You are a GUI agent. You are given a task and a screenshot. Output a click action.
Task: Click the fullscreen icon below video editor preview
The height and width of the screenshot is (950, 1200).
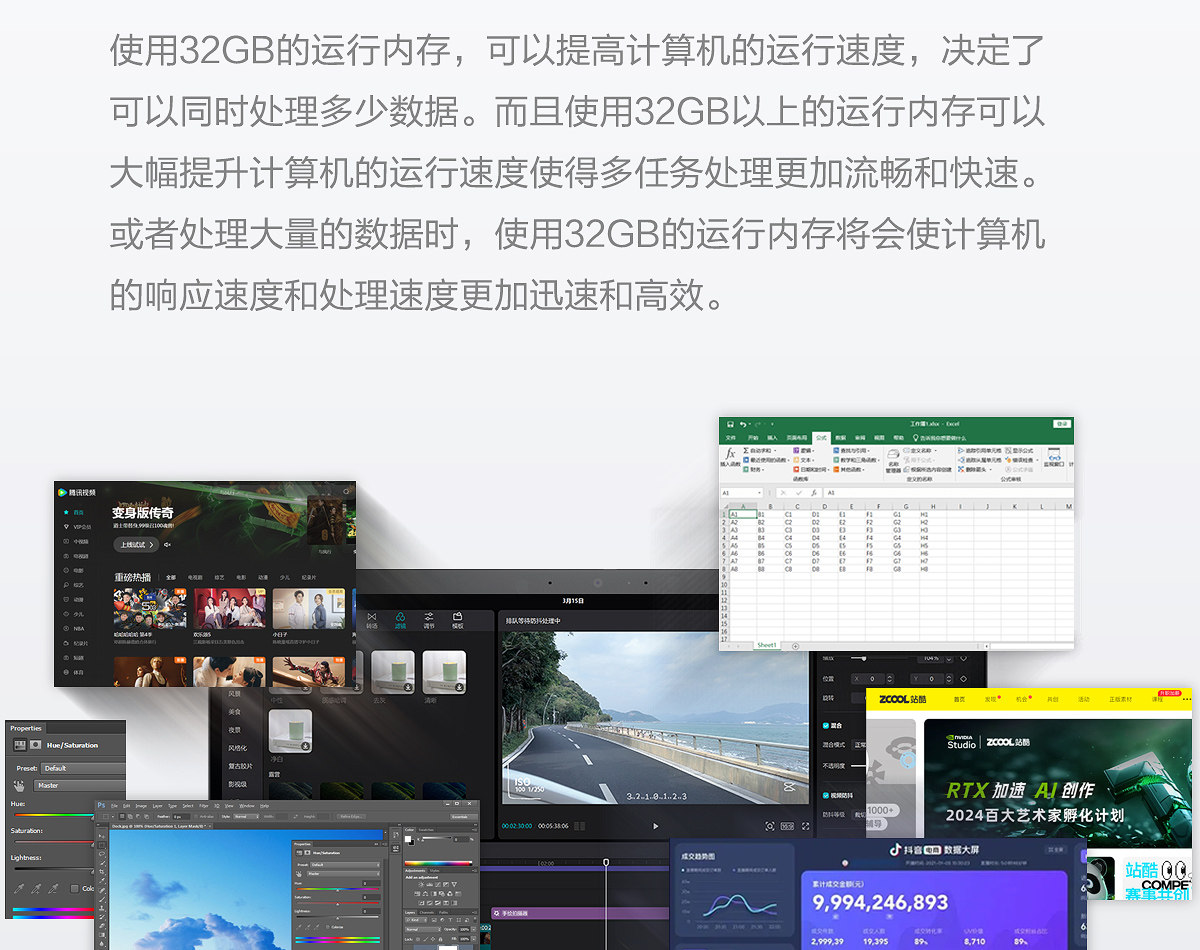pos(805,826)
